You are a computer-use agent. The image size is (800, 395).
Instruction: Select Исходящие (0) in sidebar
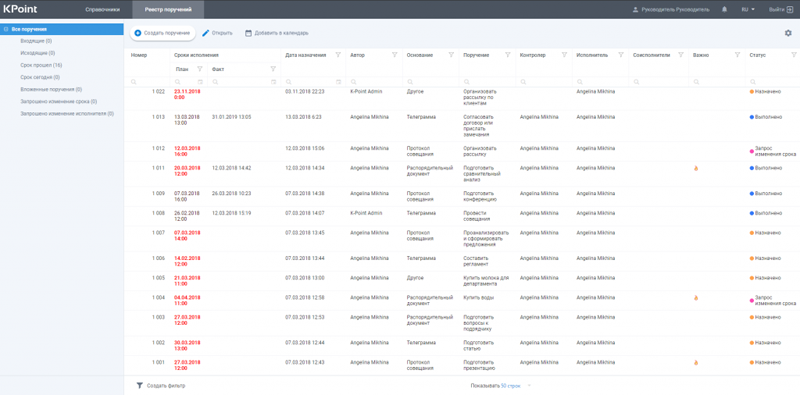38,53
